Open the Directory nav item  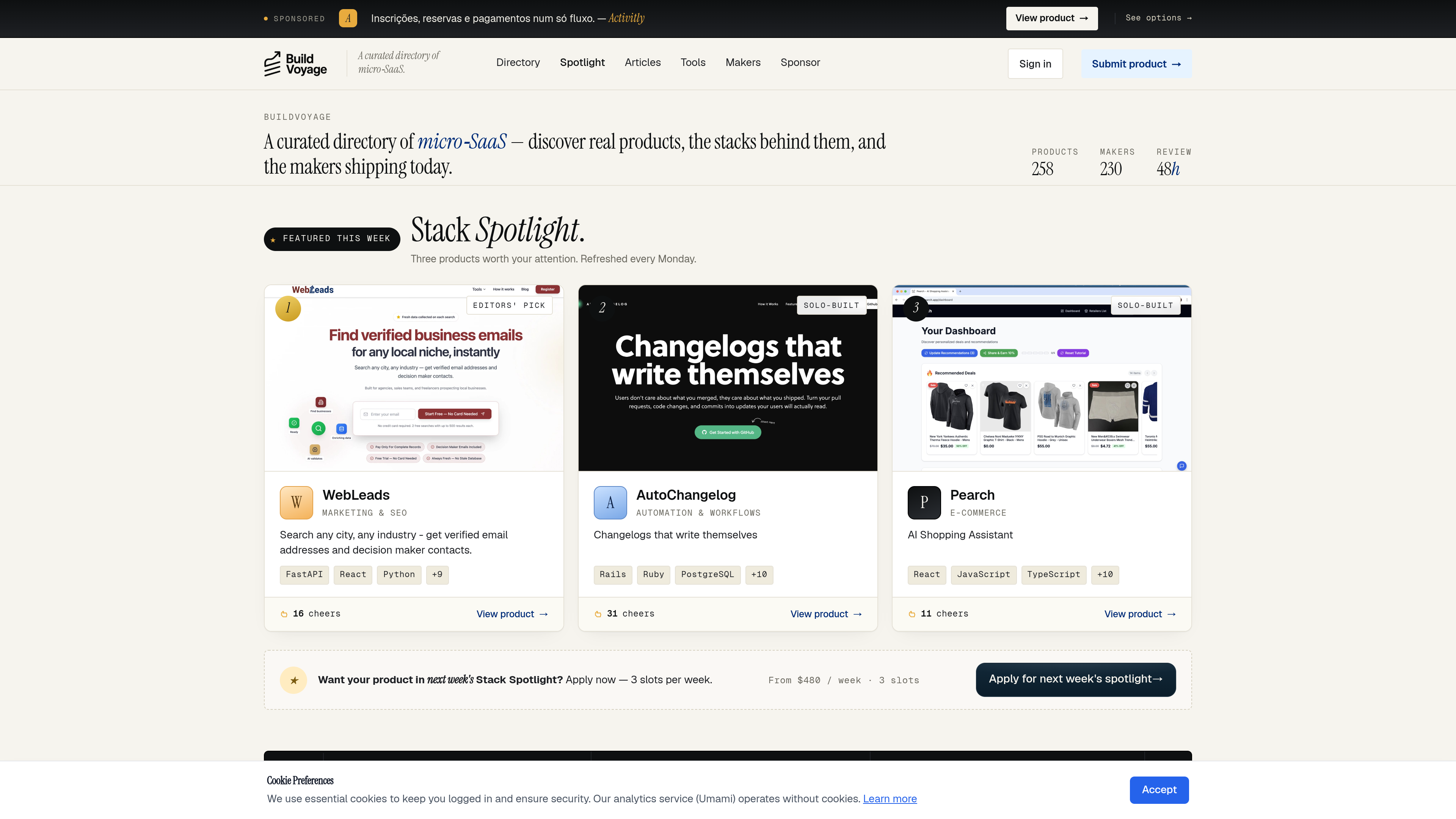pyautogui.click(x=518, y=62)
